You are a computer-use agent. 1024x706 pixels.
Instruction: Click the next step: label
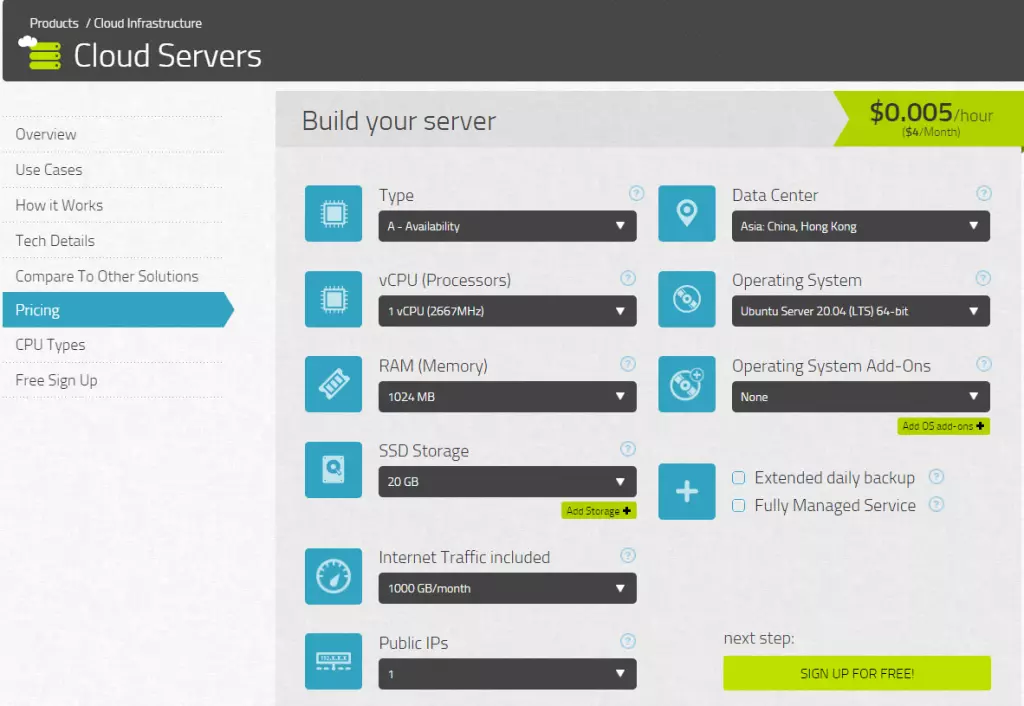[759, 638]
